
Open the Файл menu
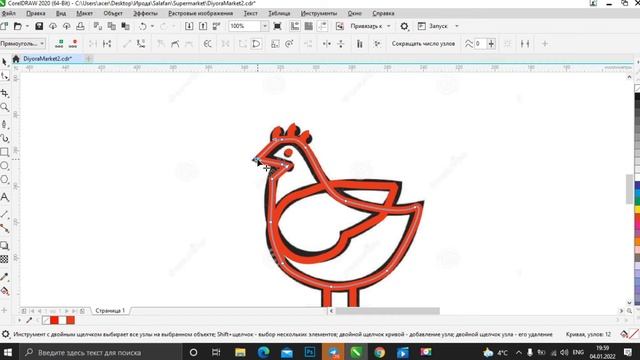pyautogui.click(x=9, y=13)
